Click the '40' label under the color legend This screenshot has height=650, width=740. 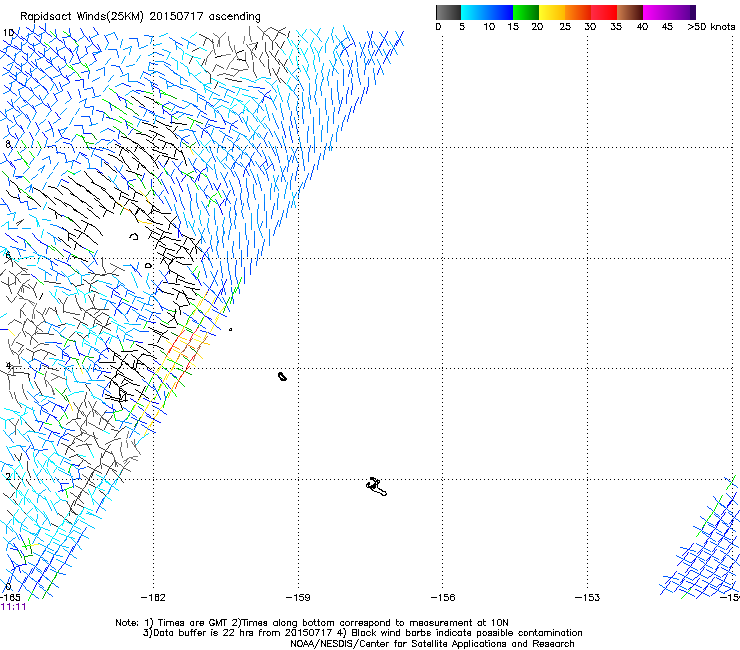(x=642, y=27)
